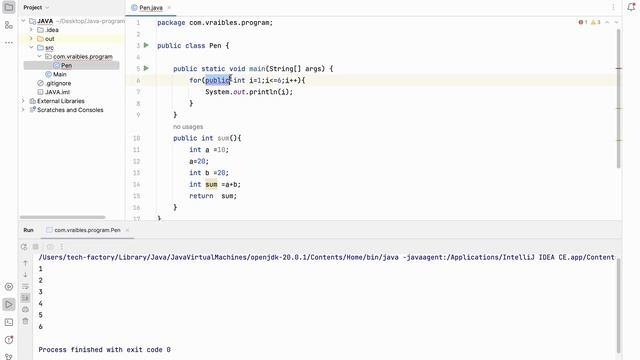Toggle scroll to end of console
The image size is (640, 360).
pyautogui.click(x=25, y=298)
